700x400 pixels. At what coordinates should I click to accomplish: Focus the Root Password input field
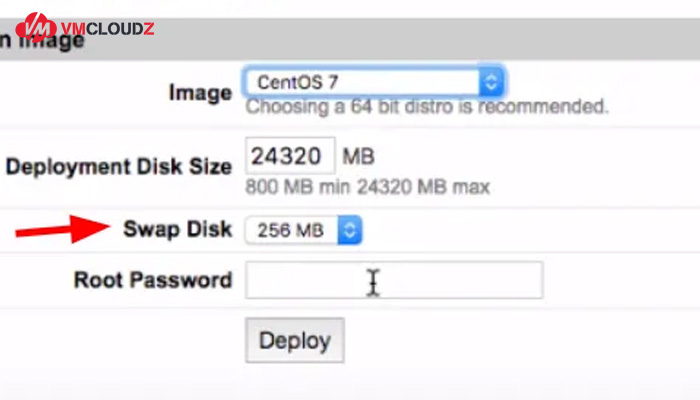[x=394, y=280]
